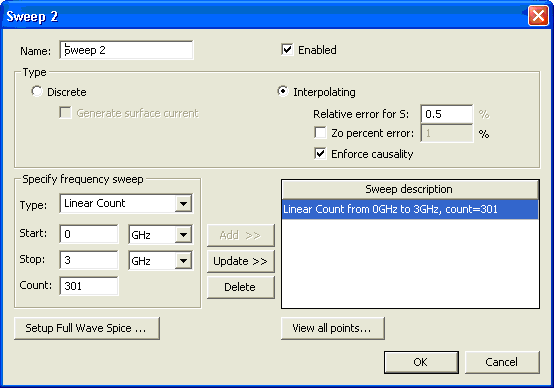This screenshot has height=388, width=554.
Task: Click View all points button
Action: tap(332, 328)
